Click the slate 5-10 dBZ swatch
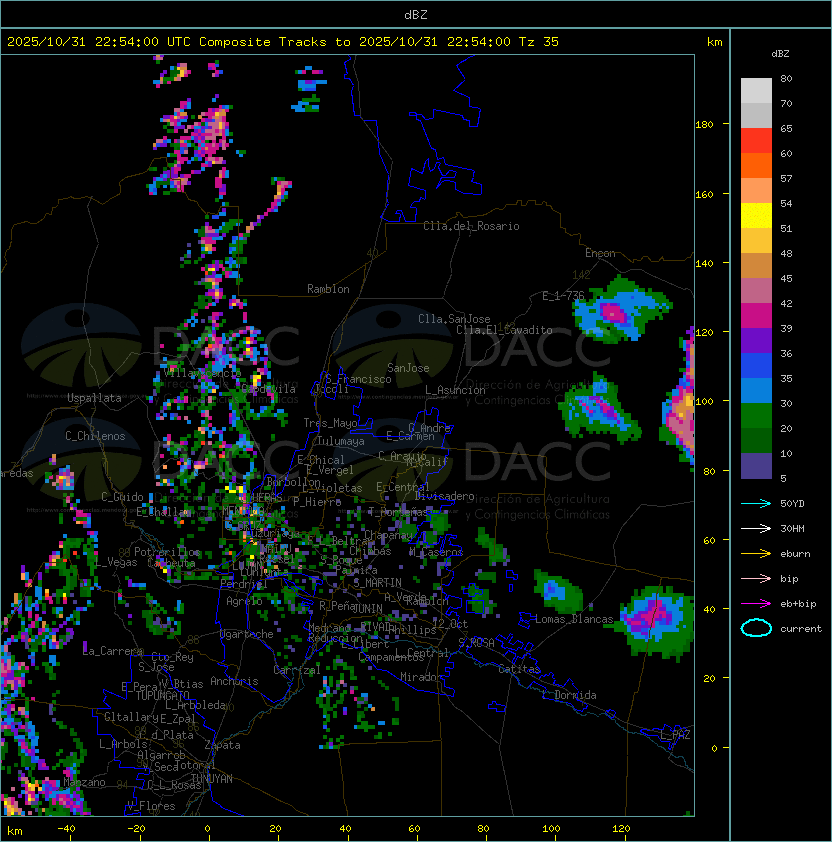 coord(756,466)
